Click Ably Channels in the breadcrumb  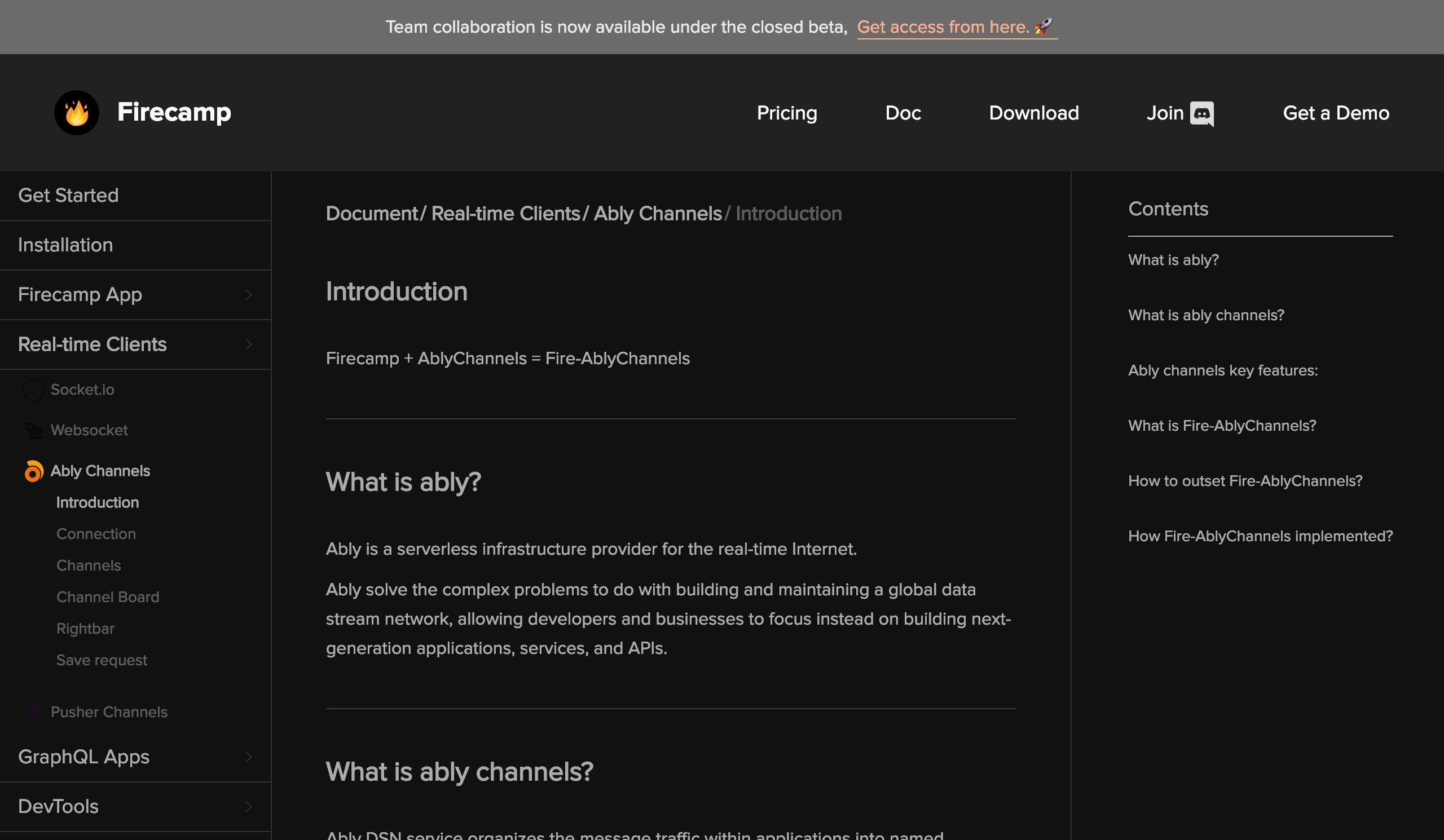(x=657, y=214)
